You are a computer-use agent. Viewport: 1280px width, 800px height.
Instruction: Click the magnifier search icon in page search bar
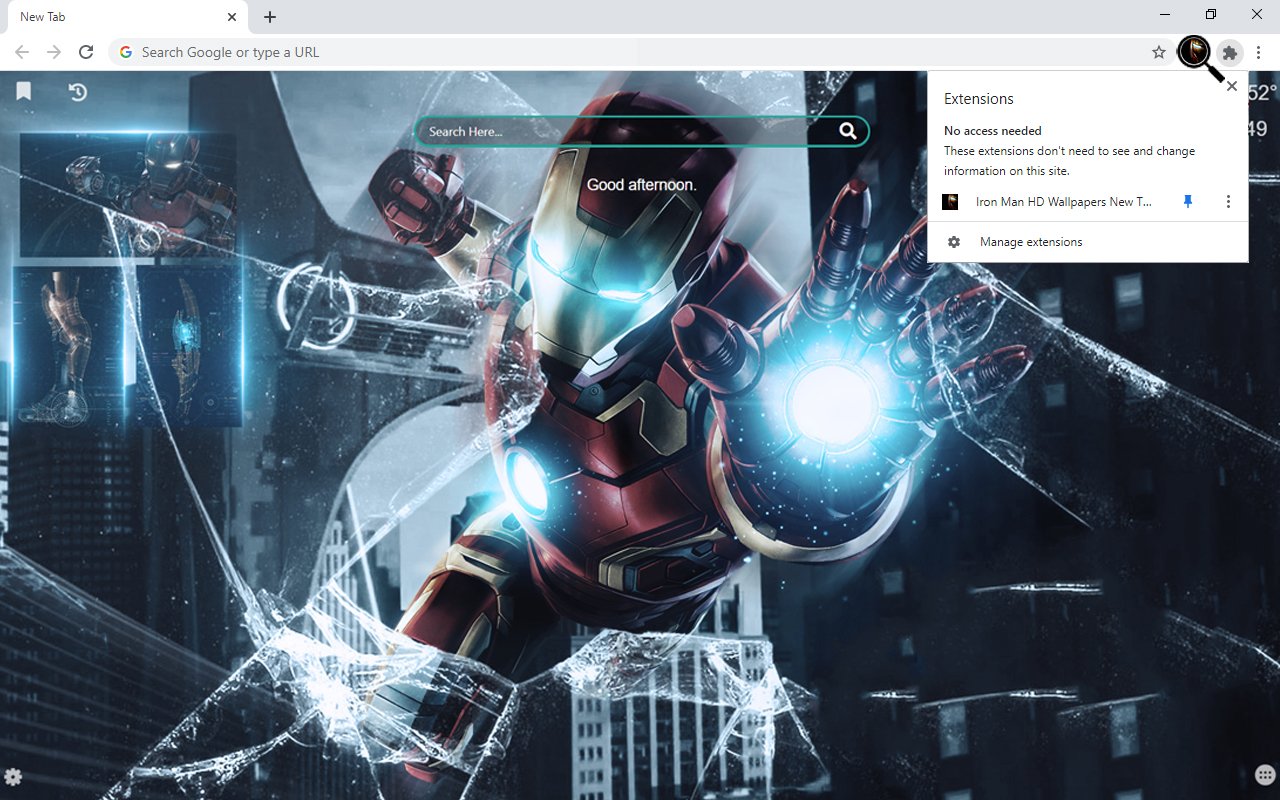pyautogui.click(x=848, y=131)
